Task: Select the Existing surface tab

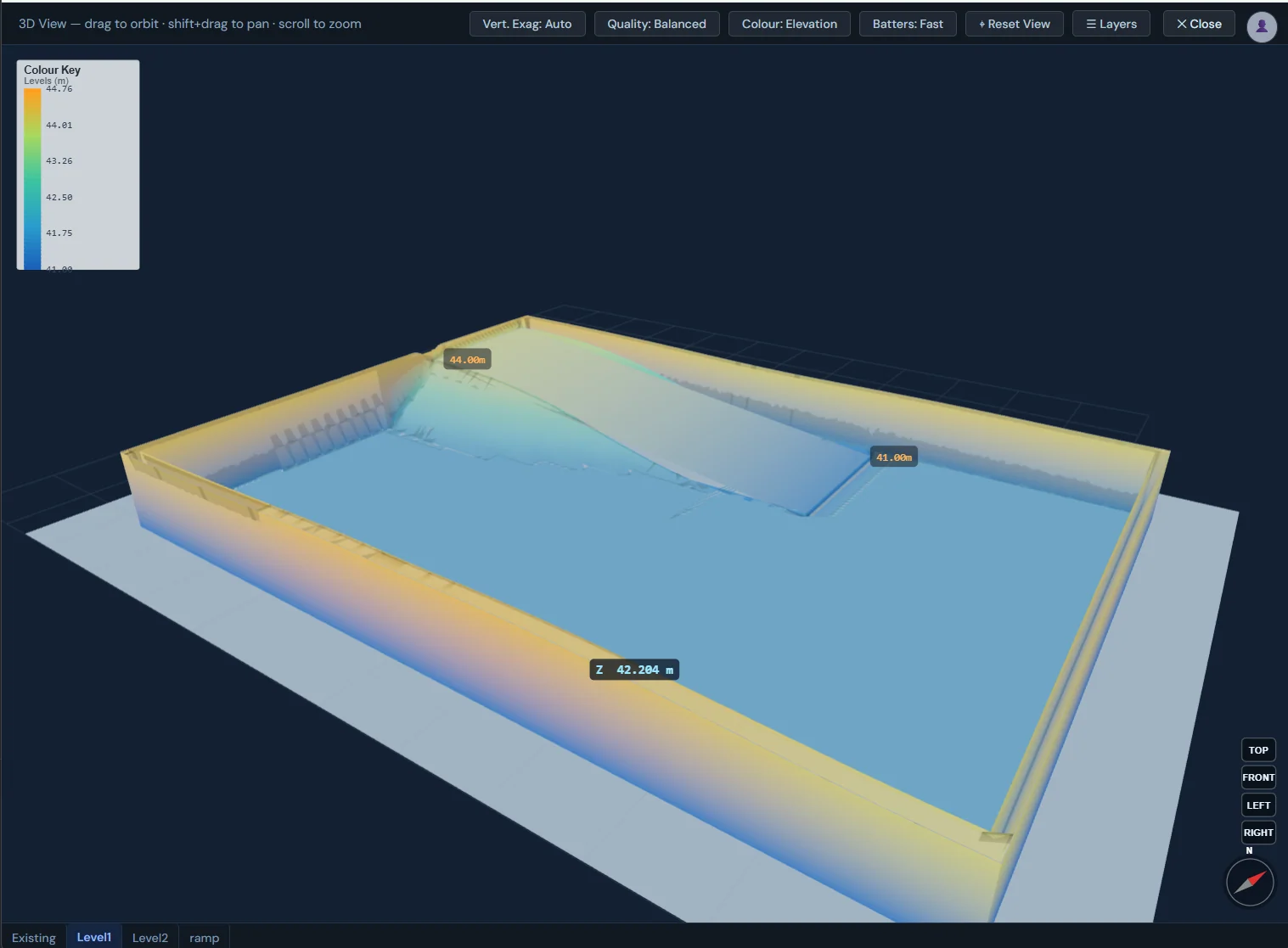Action: [x=34, y=937]
